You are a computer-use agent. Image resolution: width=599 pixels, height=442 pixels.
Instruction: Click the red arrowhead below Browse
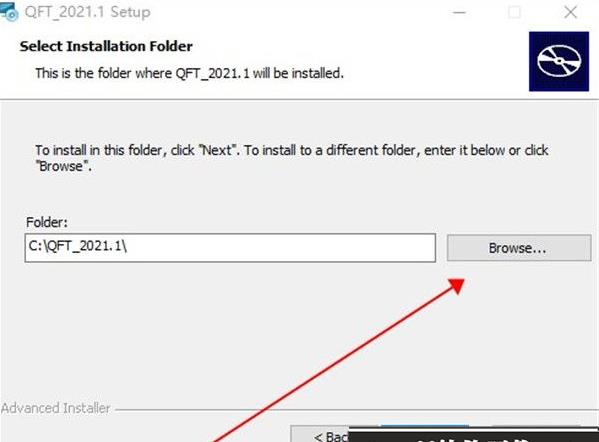457,286
